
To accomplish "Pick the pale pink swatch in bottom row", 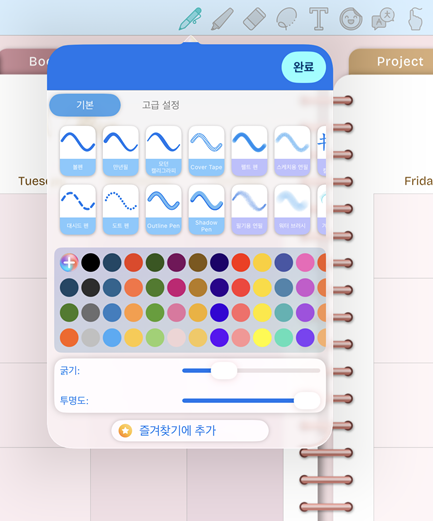I will pos(176,337).
